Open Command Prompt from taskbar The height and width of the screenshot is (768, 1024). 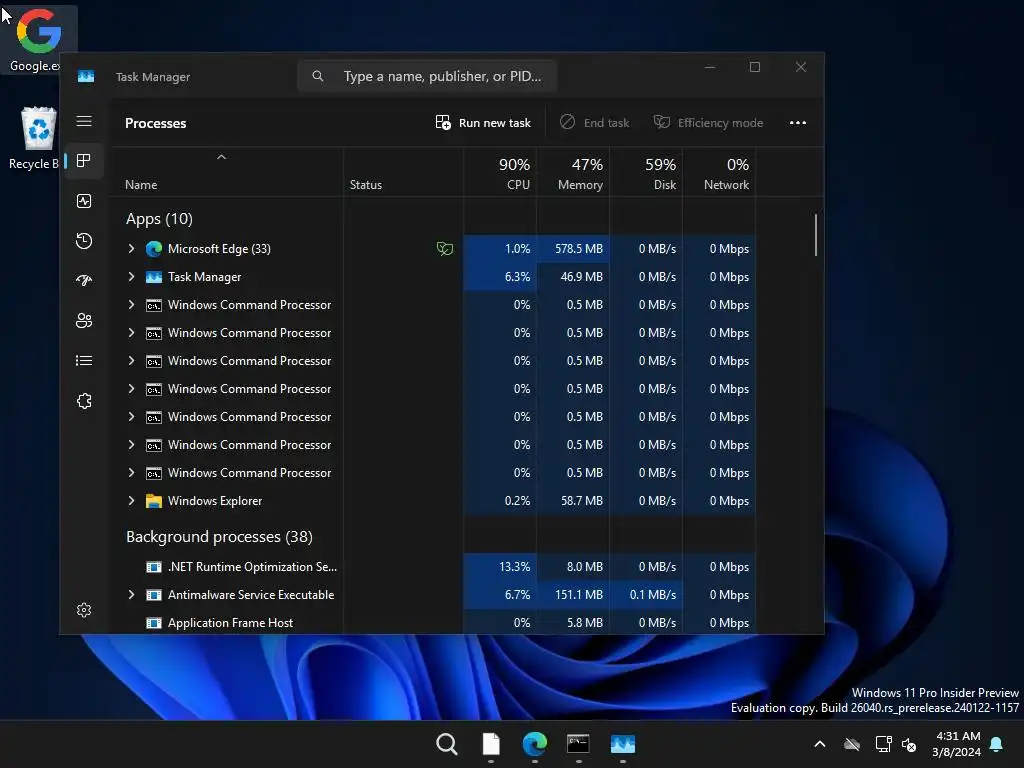(x=579, y=744)
